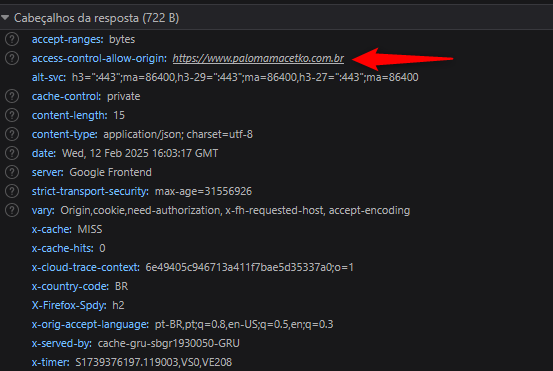Select the 'S1739376197.119003,VS0,VE208' value

pyautogui.click(x=154, y=363)
